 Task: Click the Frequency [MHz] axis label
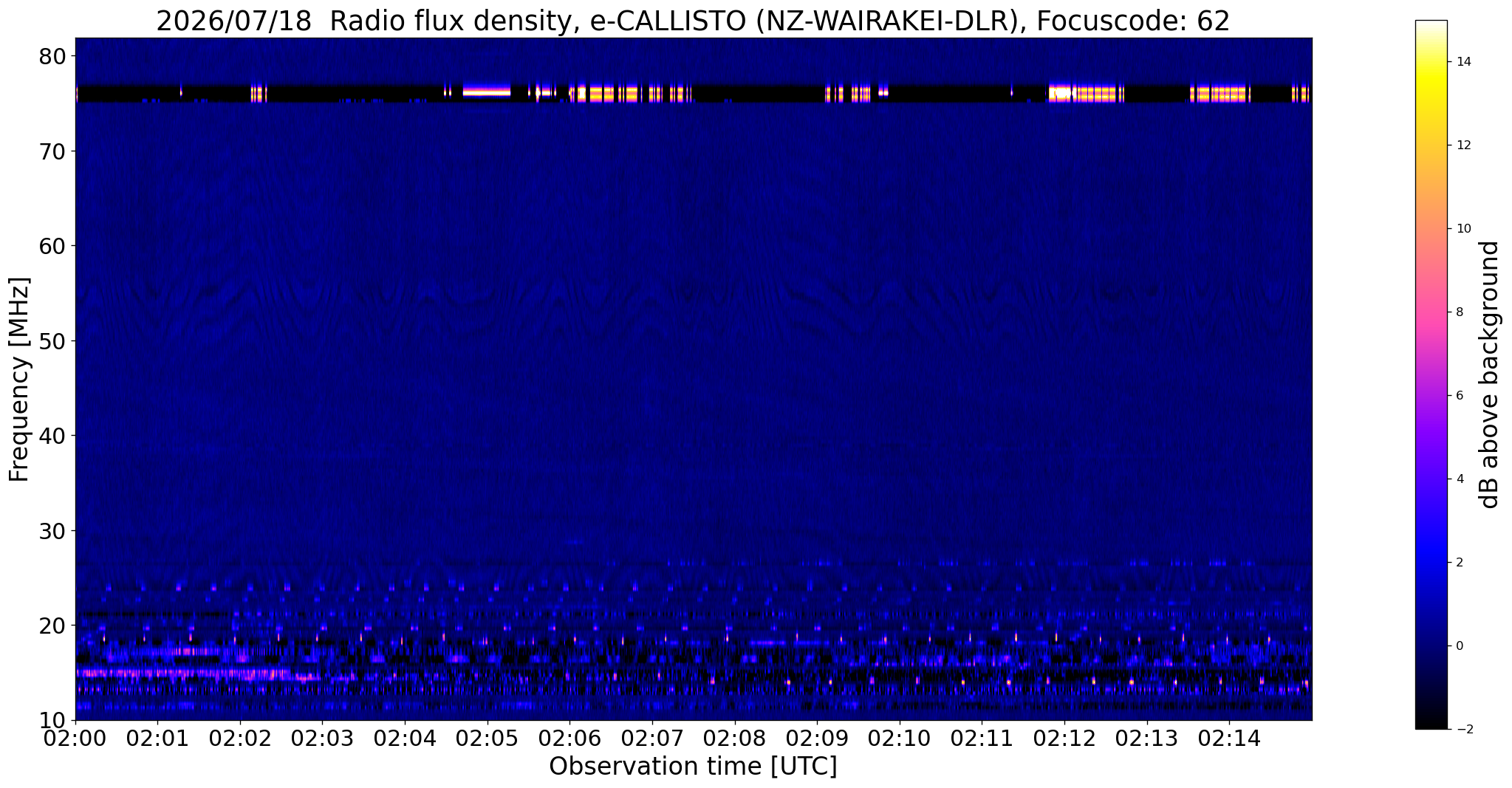(x=19, y=380)
